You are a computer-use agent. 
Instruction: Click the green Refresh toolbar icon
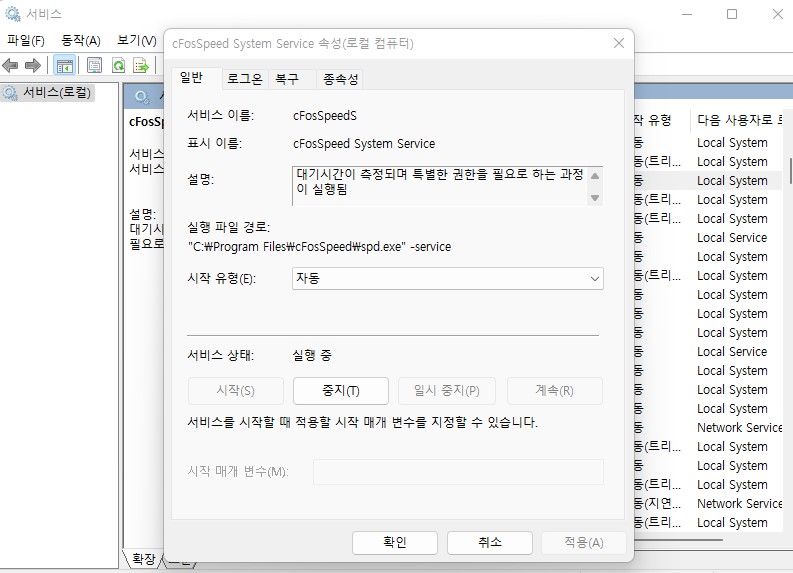[x=119, y=65]
